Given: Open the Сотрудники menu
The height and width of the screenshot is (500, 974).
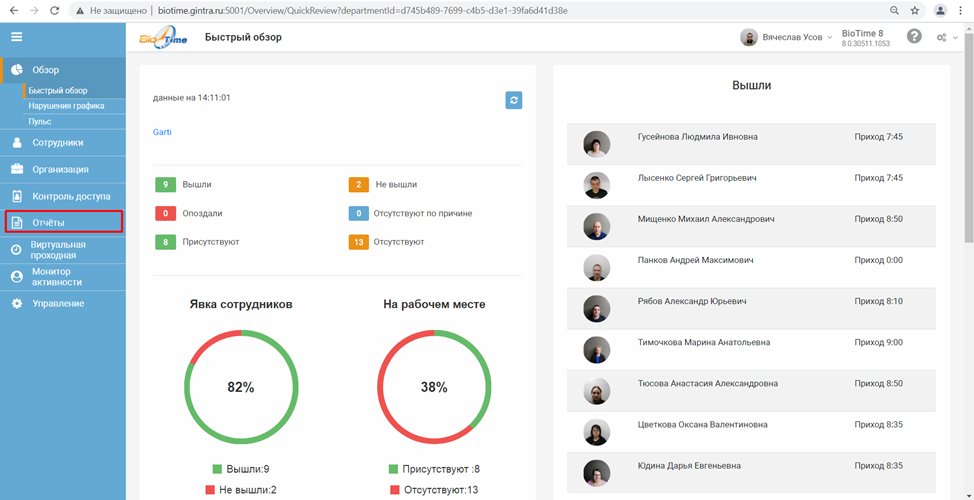Looking at the screenshot, I should click(63, 143).
